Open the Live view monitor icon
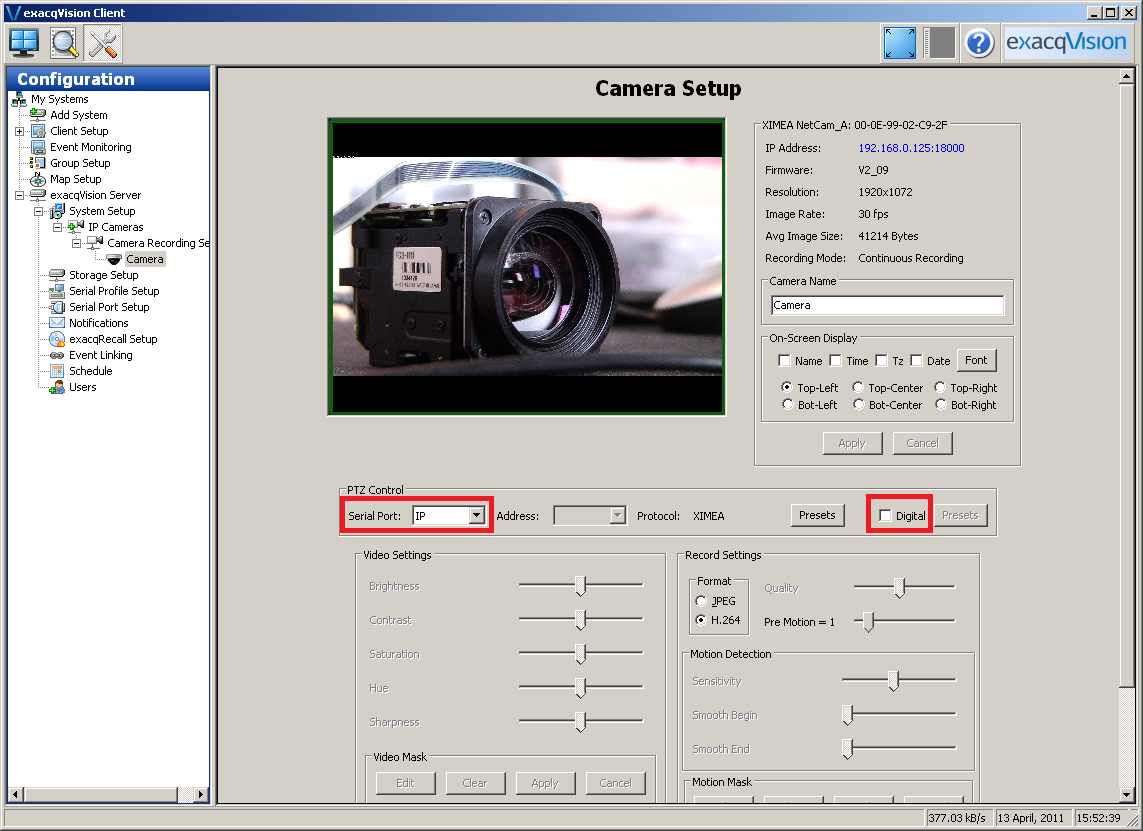Screen dimensions: 1143x831 [x=24, y=43]
